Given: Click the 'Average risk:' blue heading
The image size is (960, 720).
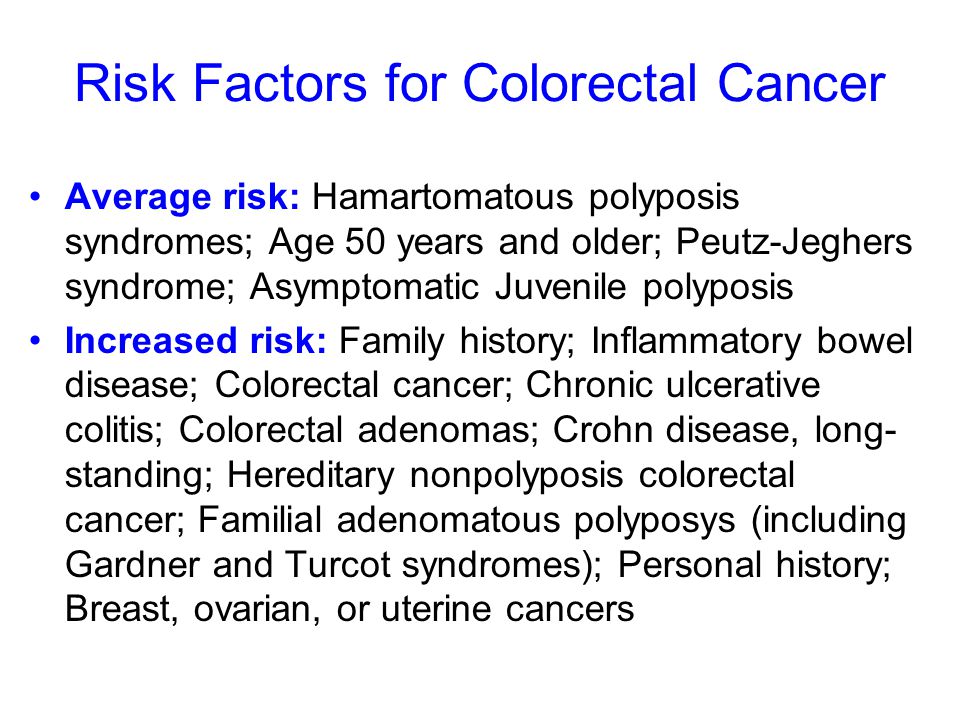Looking at the screenshot, I should click(182, 197).
